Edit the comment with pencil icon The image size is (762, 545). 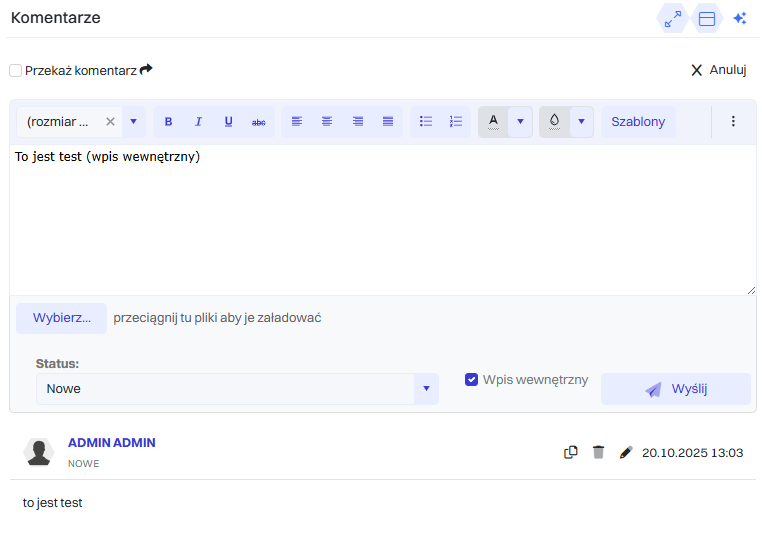tap(626, 452)
